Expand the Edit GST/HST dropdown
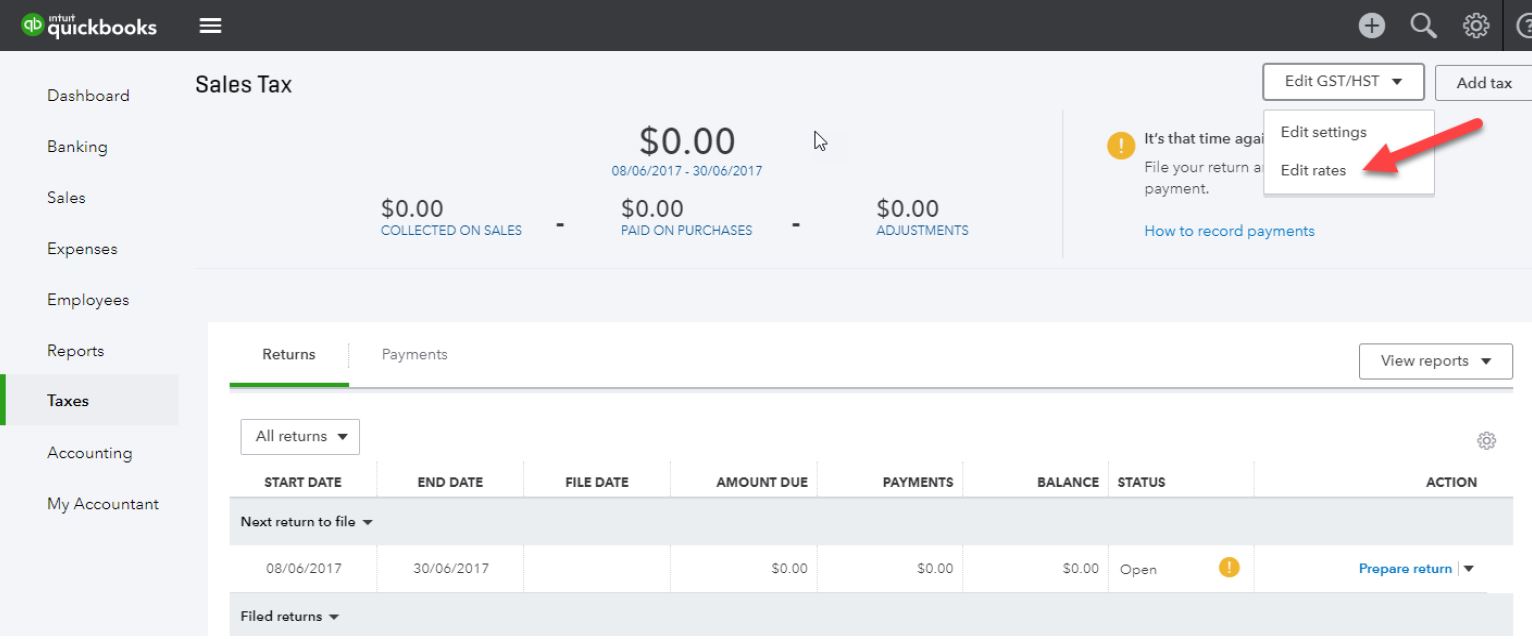The width and height of the screenshot is (1532, 639). (x=1343, y=82)
